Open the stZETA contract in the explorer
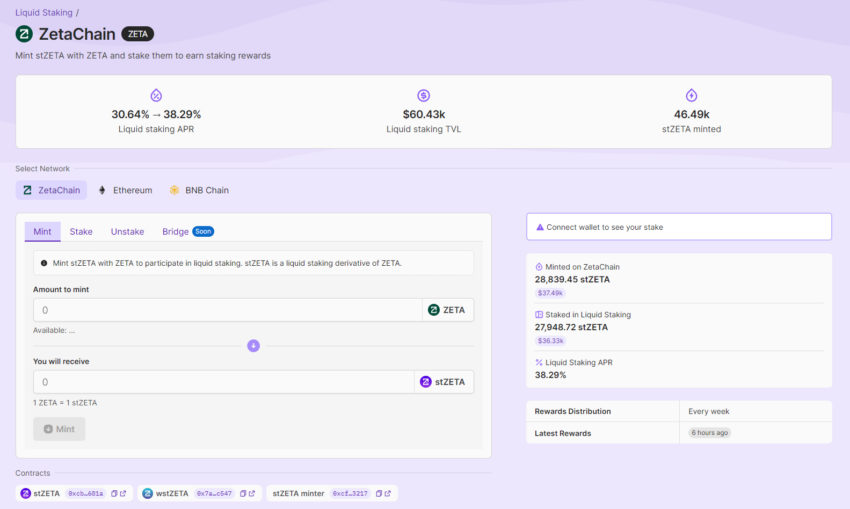Viewport: 850px width, 509px height. (123, 494)
